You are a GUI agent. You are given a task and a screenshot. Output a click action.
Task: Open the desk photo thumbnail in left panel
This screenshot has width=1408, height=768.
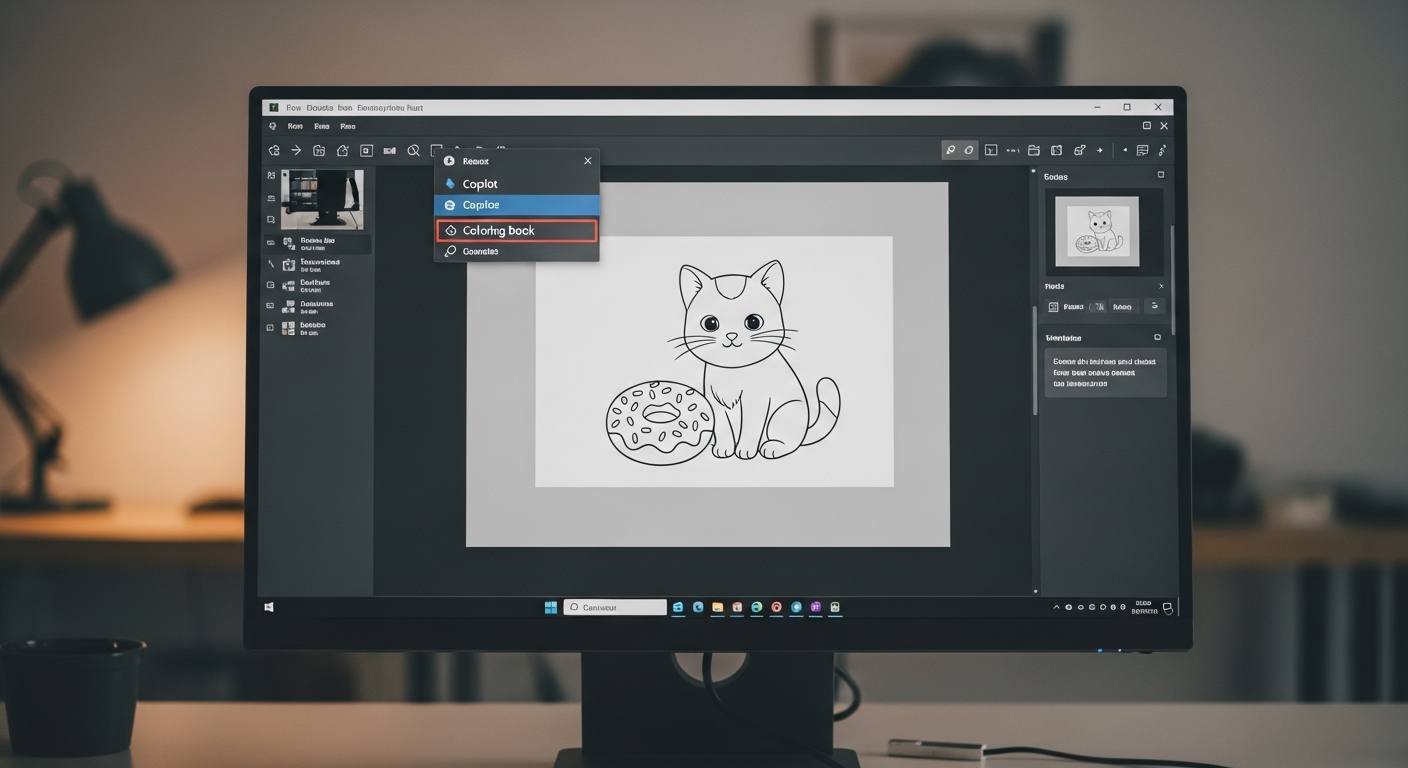[x=322, y=199]
